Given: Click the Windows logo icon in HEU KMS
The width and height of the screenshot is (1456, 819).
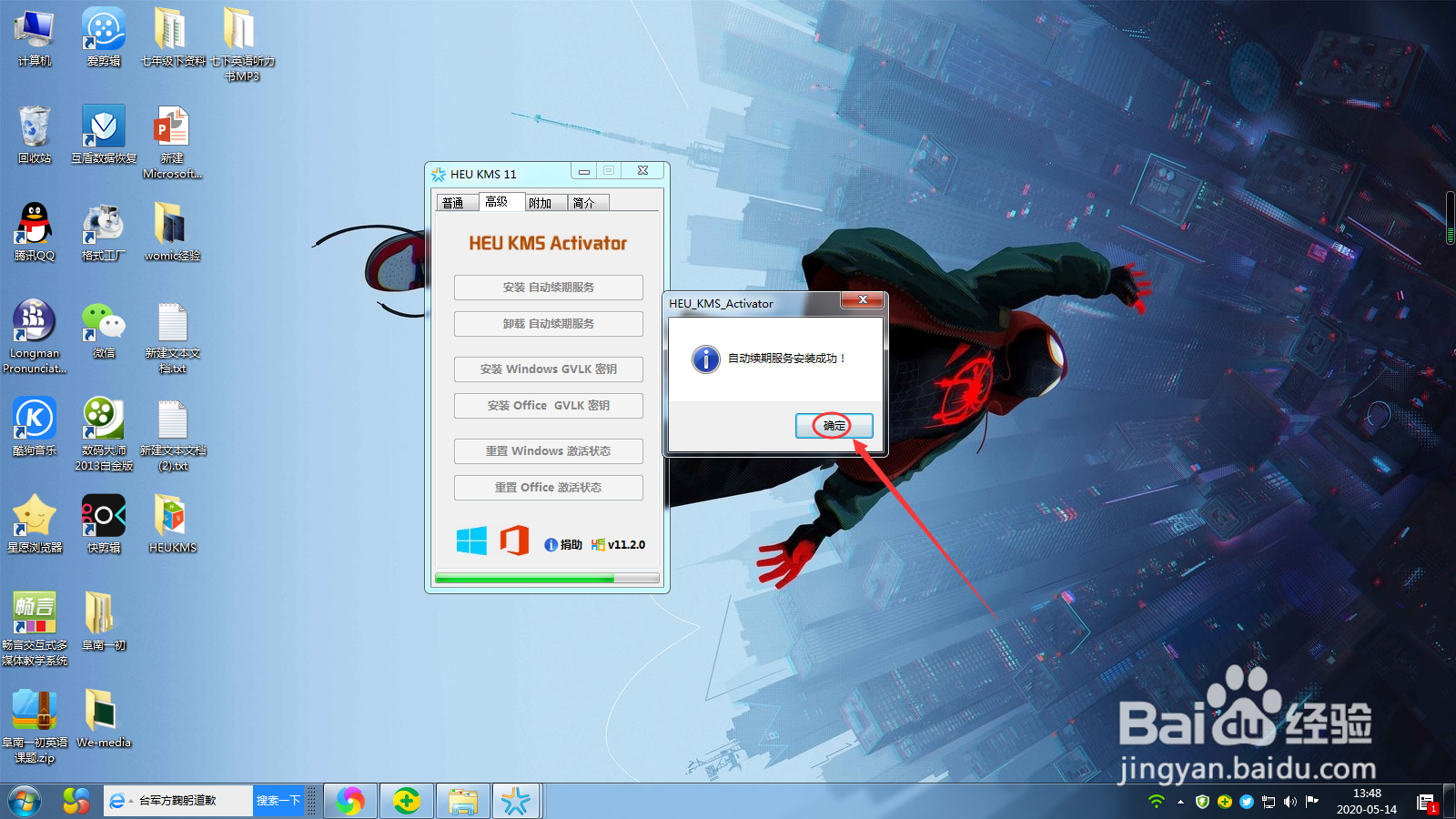Looking at the screenshot, I should [471, 541].
